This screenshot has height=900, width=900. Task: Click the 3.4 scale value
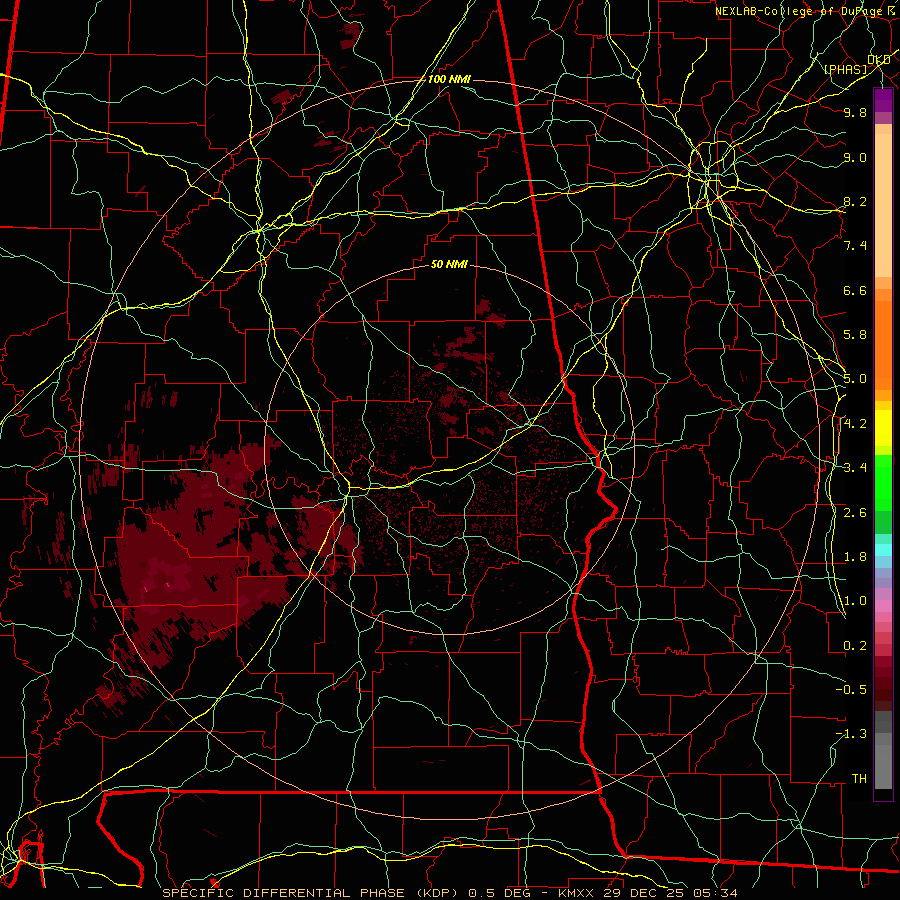click(855, 468)
